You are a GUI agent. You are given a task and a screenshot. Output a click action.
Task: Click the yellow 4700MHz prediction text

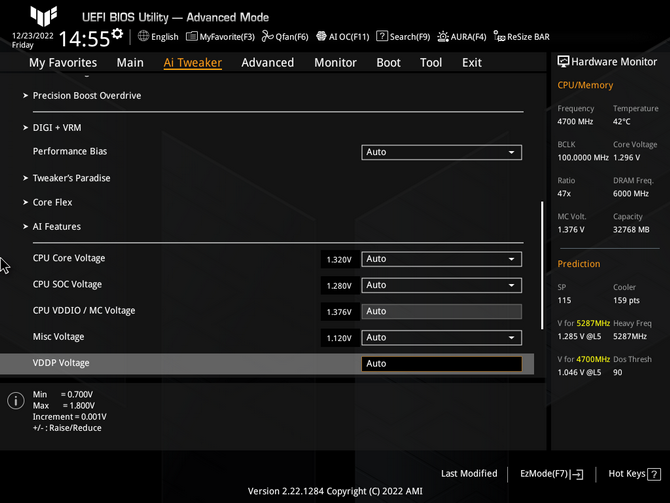click(x=593, y=359)
